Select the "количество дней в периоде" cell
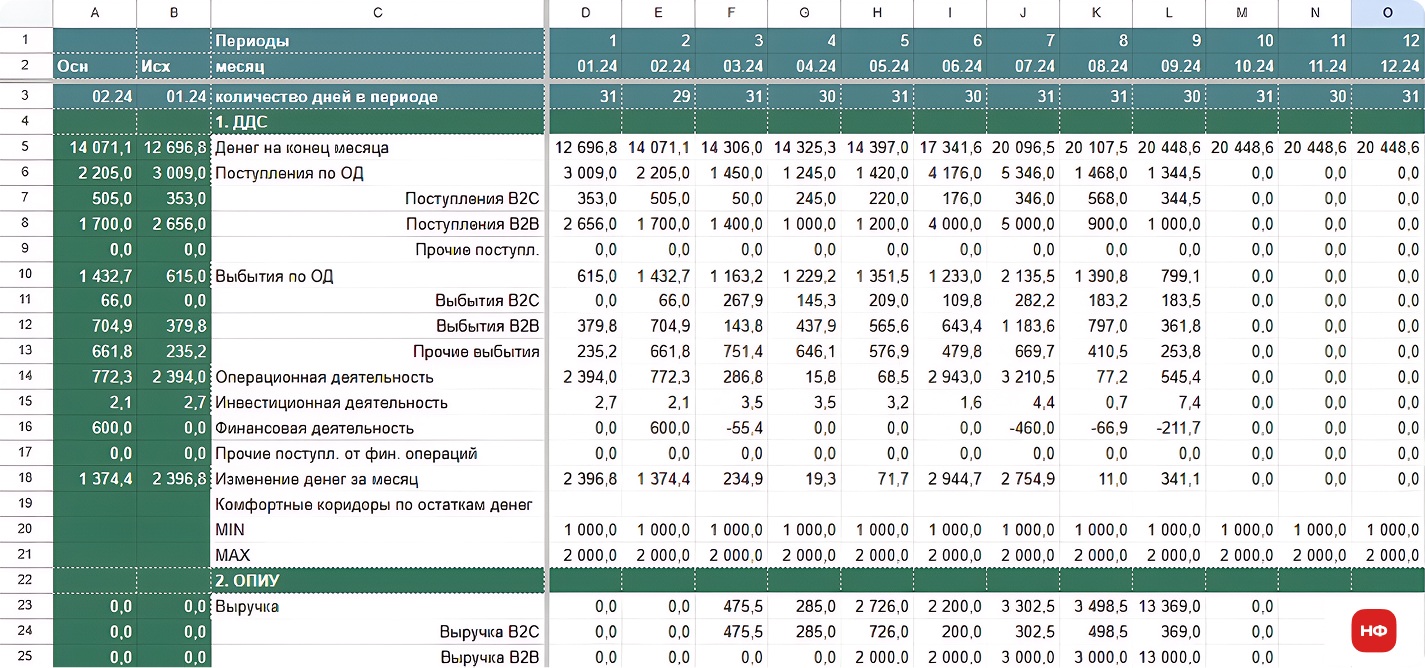The image size is (1425, 668). coord(377,97)
